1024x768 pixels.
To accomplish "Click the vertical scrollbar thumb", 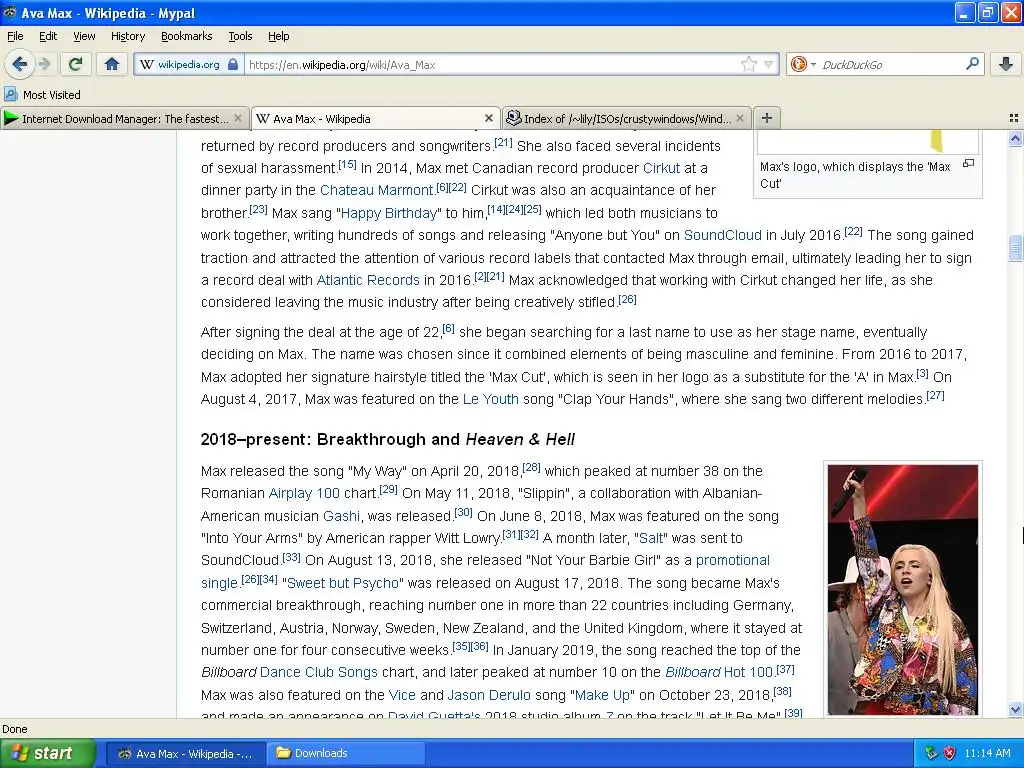I will (1015, 248).
